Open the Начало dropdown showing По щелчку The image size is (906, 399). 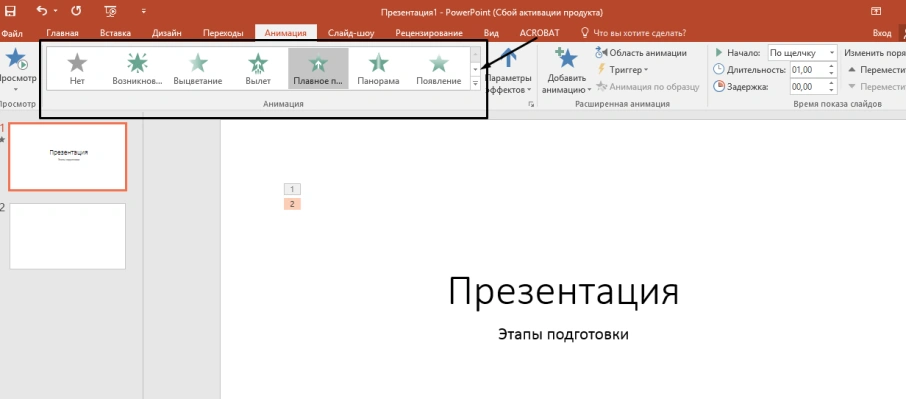(x=802, y=53)
